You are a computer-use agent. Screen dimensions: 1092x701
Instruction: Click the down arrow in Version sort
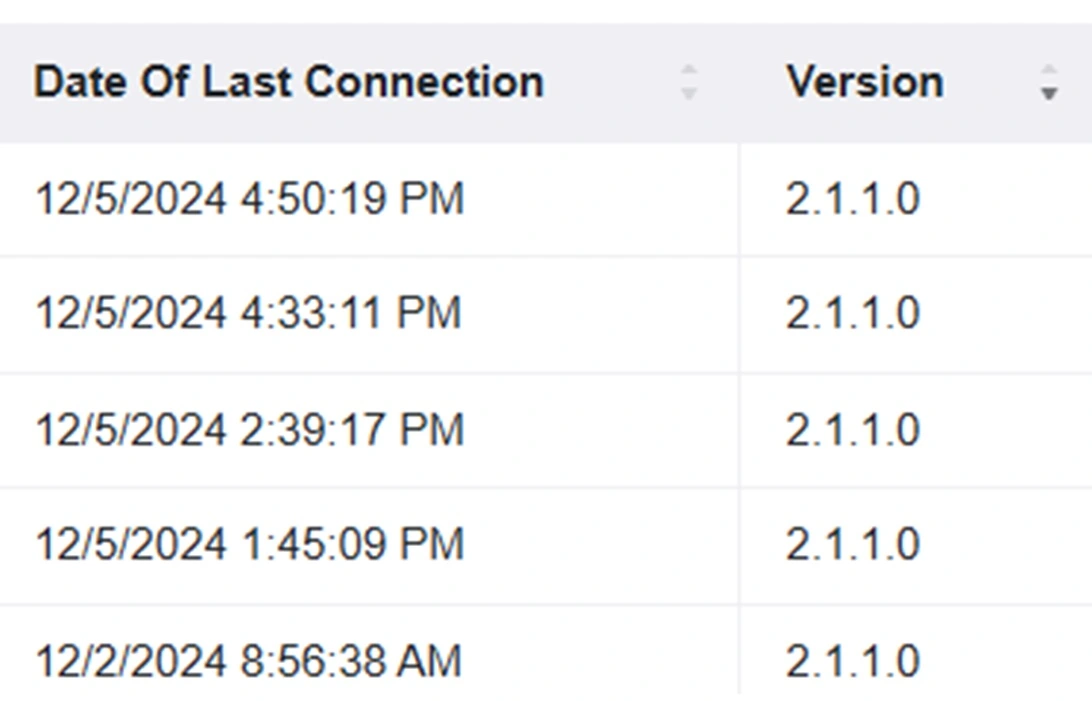point(1049,93)
